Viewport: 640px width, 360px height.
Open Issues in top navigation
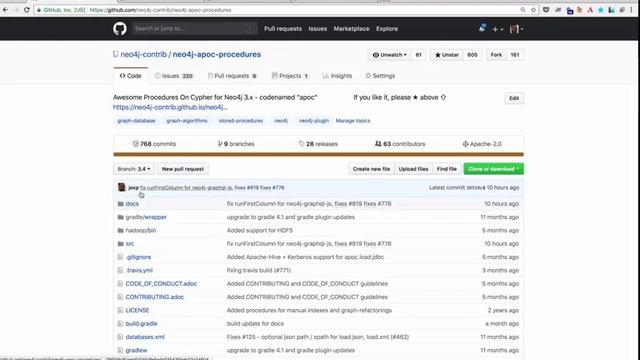(x=318, y=29)
